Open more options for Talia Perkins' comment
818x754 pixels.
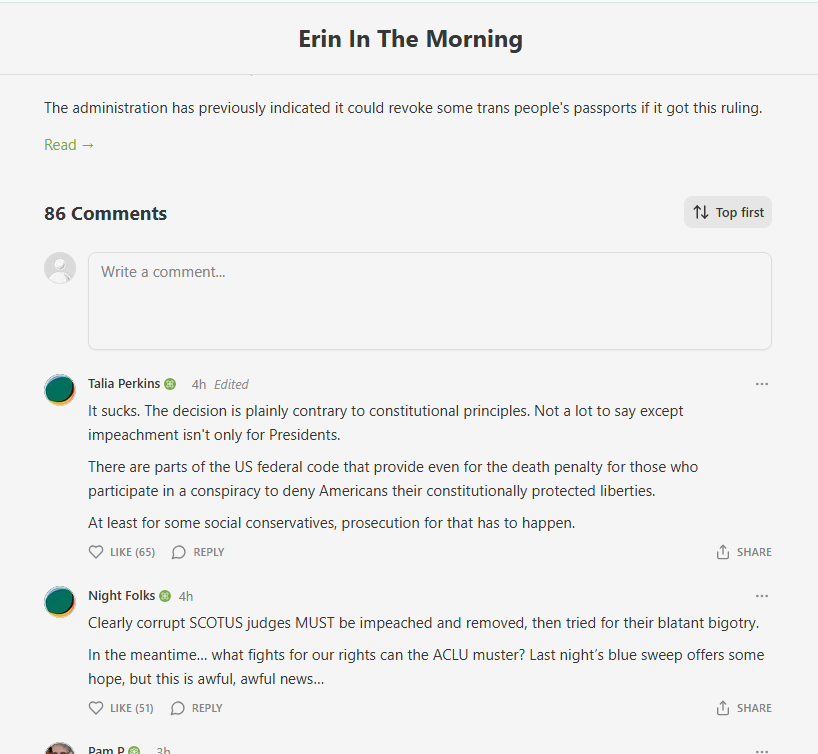[762, 384]
